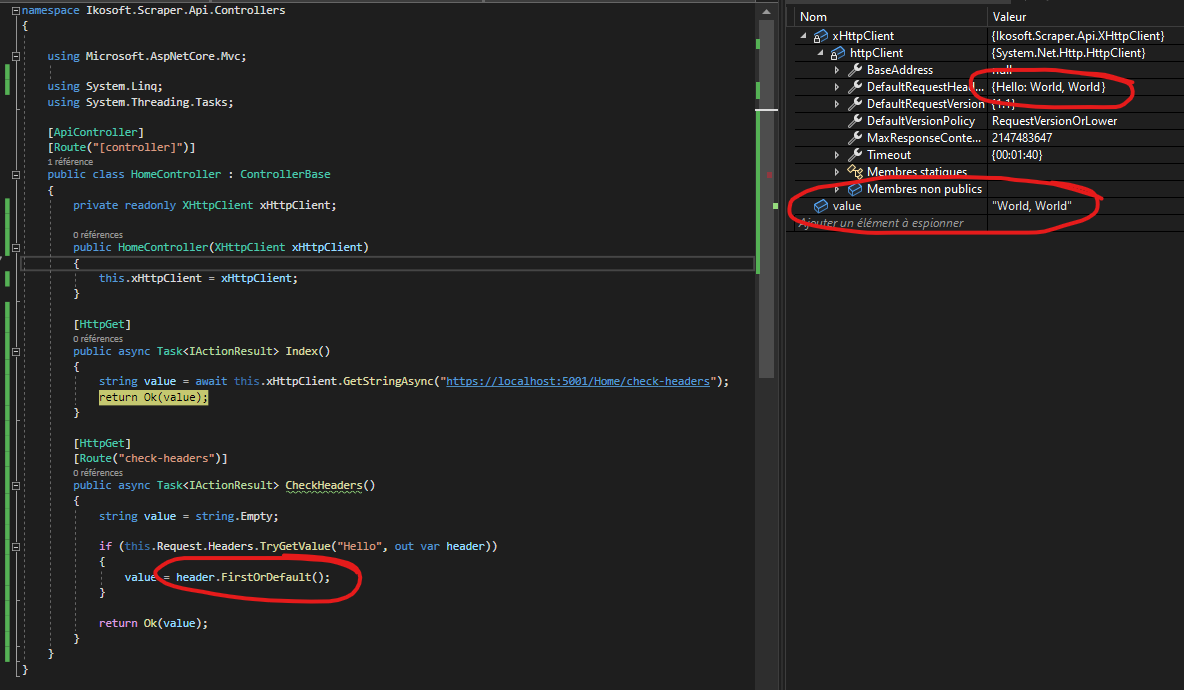Expand Membres non publics node

point(837,189)
